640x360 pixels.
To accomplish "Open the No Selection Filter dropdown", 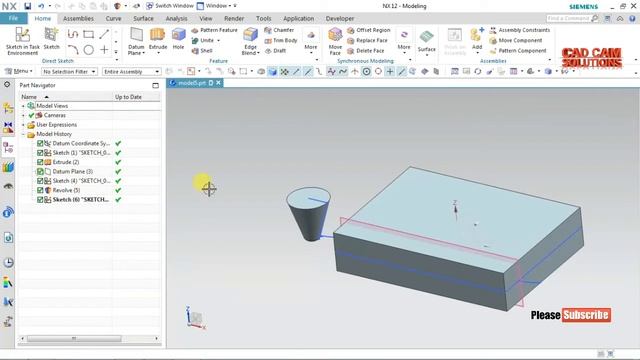I will tap(69, 71).
